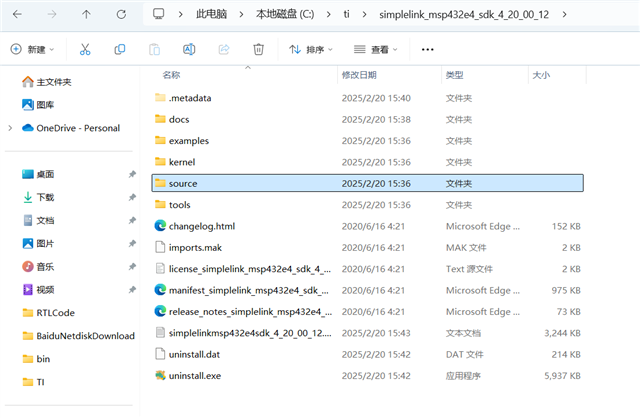The height and width of the screenshot is (418, 640).
Task: Select manifest_simplelink_msp432e4_sdk file
Action: point(367,290)
